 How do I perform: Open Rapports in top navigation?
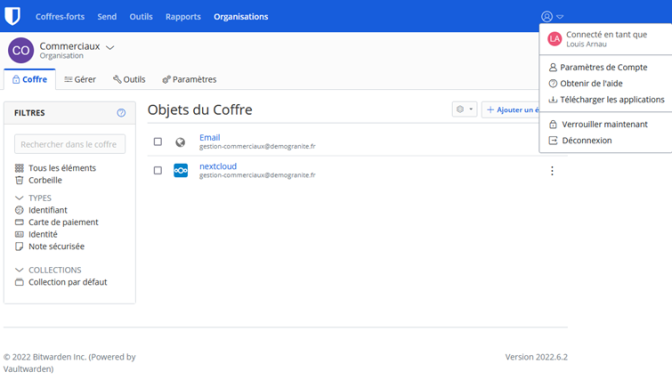point(183,17)
